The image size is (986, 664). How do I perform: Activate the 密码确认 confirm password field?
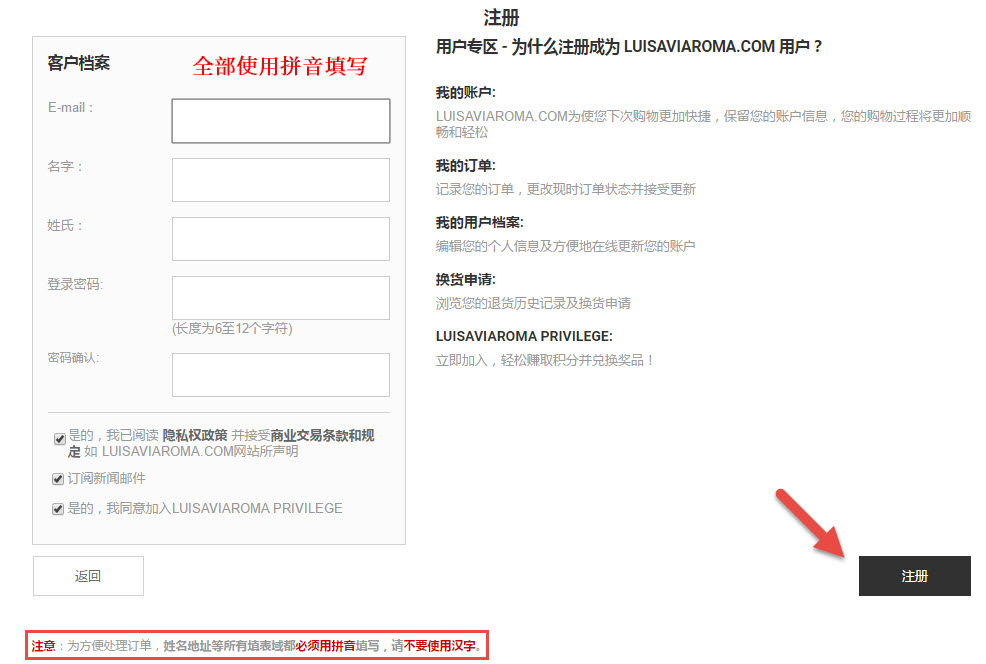pyautogui.click(x=280, y=375)
